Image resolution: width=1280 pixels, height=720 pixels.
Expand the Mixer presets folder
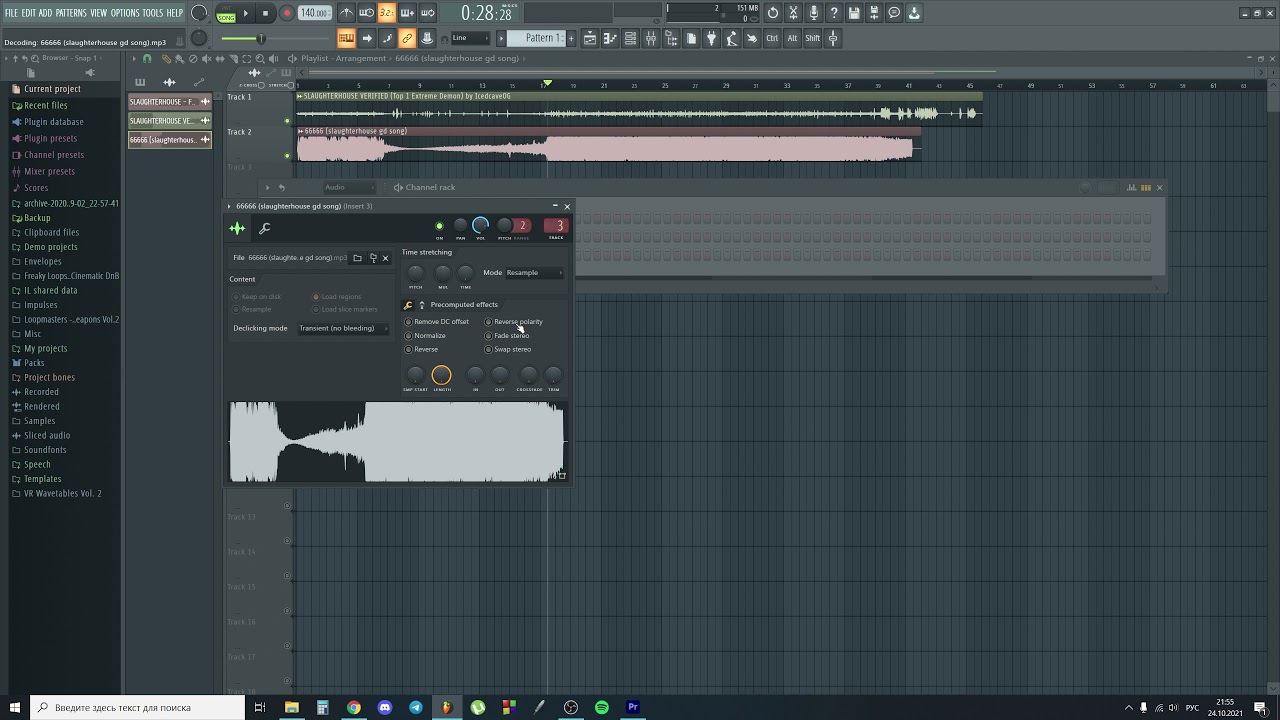[49, 171]
